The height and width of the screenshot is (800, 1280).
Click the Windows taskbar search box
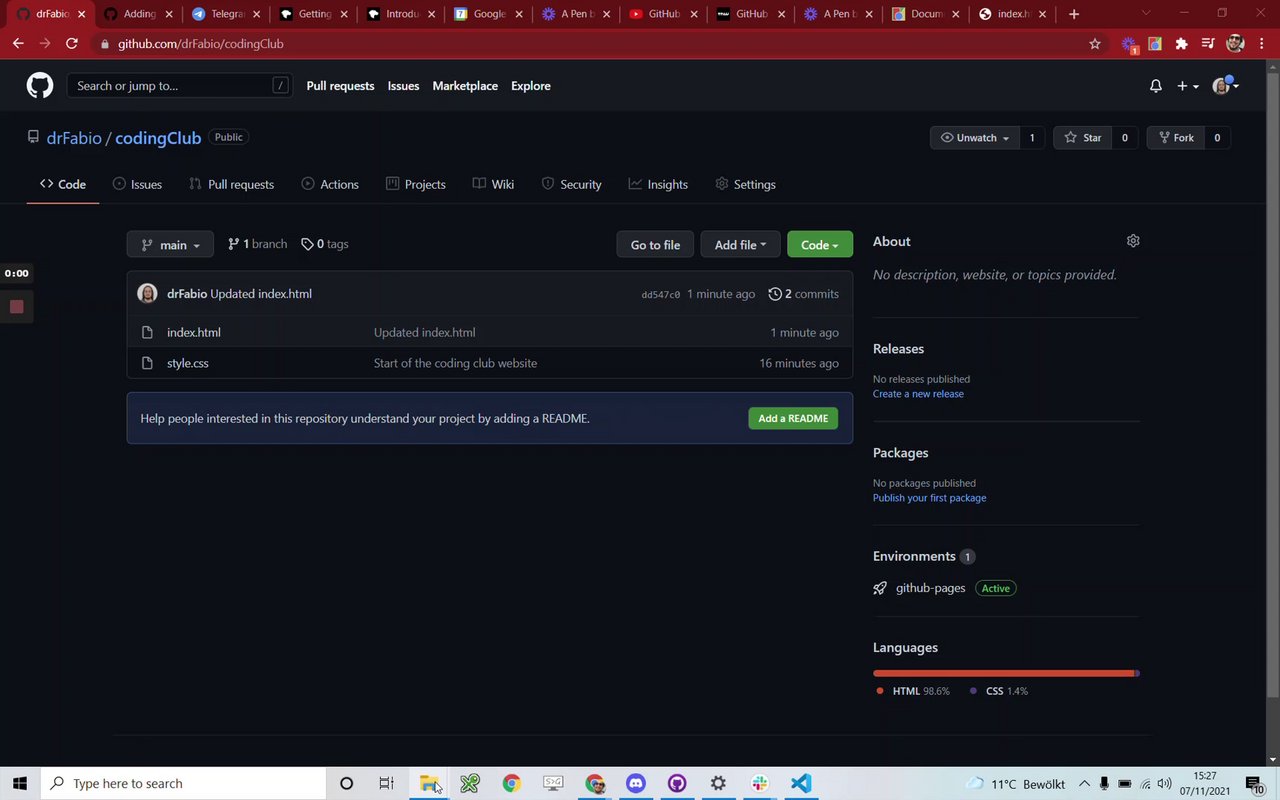(x=182, y=783)
